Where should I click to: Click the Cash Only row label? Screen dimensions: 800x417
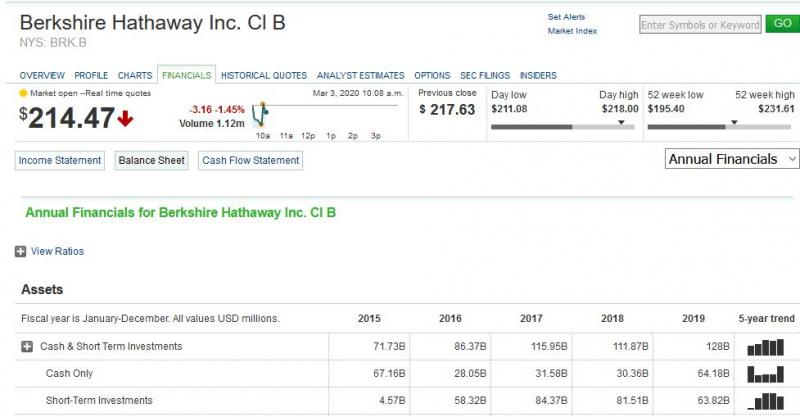click(69, 374)
